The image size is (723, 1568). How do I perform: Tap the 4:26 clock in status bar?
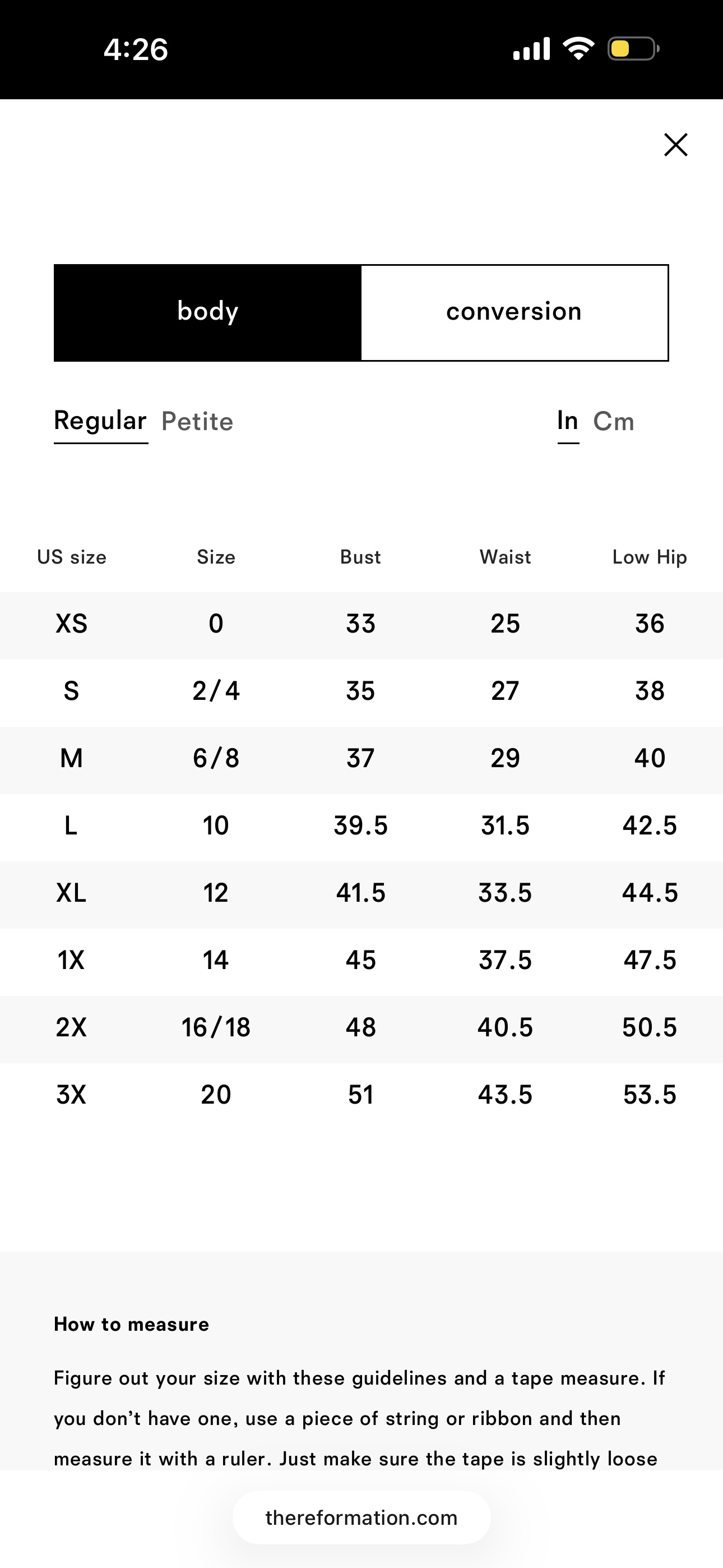(136, 49)
